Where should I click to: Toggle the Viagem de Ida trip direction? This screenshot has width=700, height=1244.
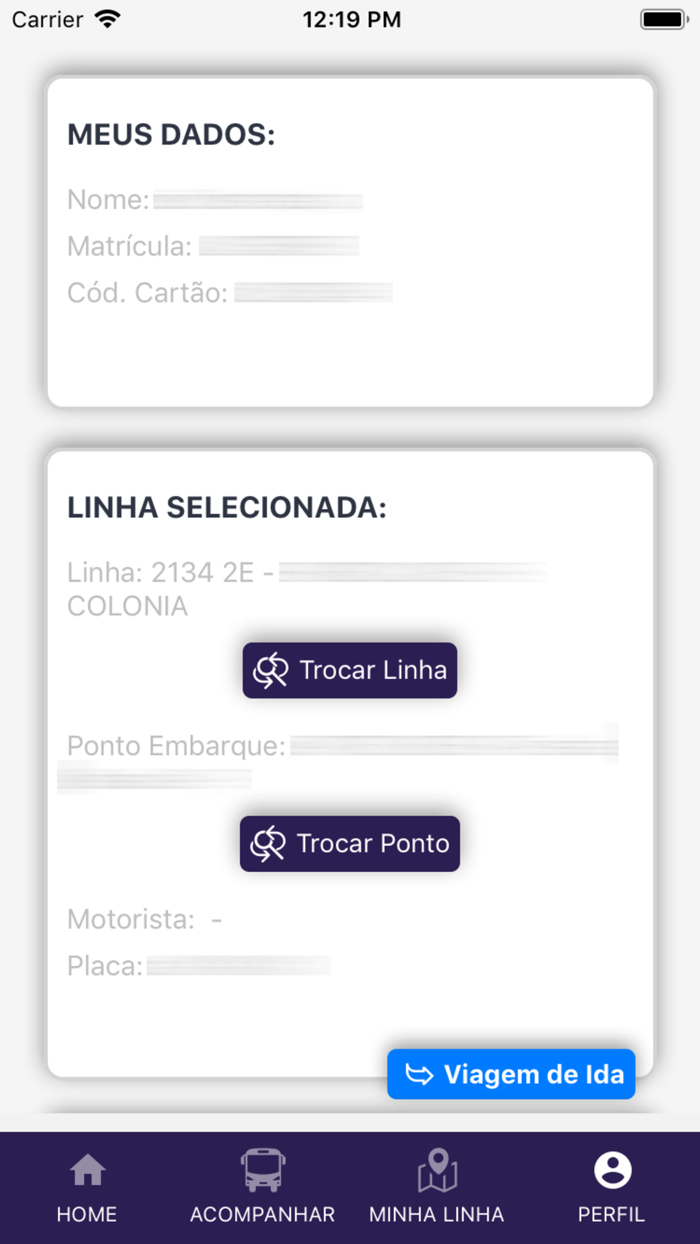click(x=511, y=1075)
